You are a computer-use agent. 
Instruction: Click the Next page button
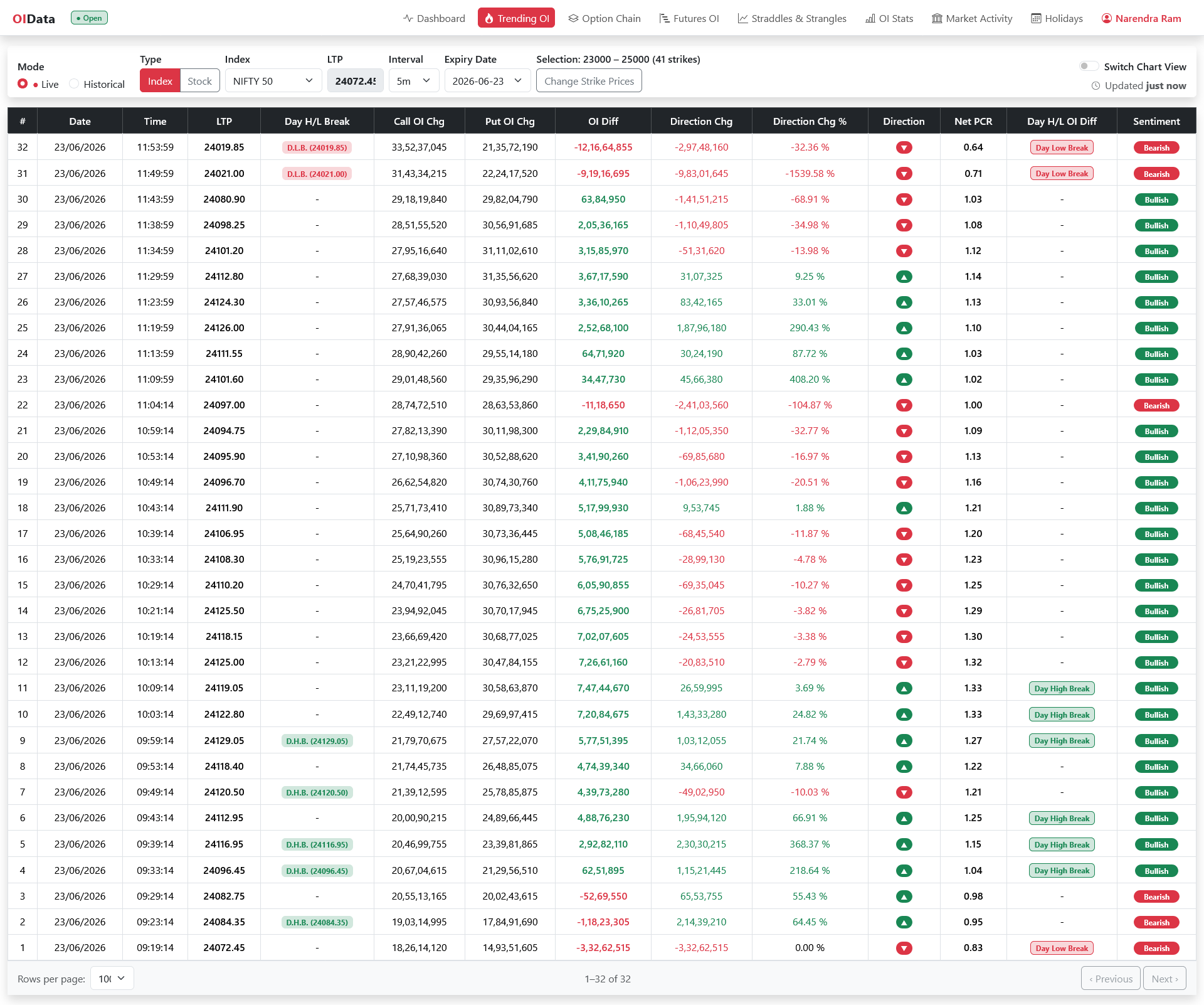[1164, 979]
